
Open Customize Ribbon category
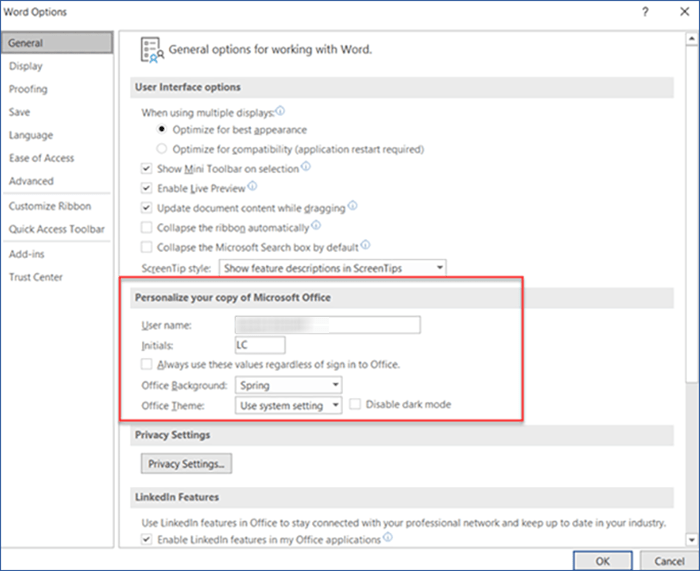pyautogui.click(x=50, y=206)
